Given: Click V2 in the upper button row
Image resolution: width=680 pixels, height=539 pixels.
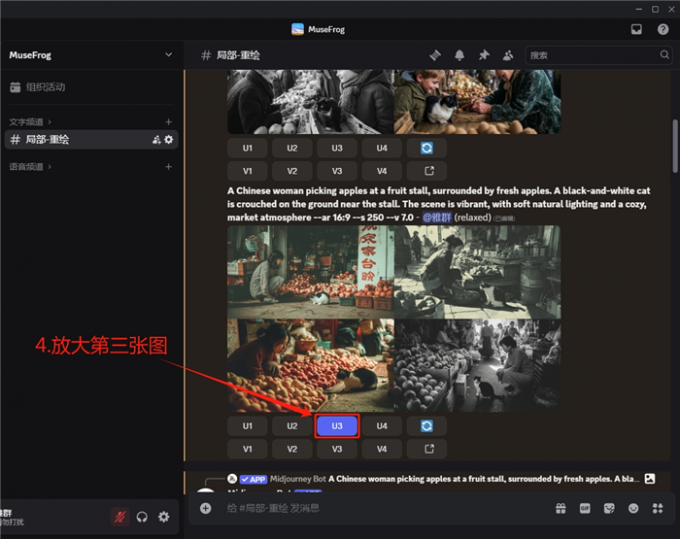Looking at the screenshot, I should 292,171.
